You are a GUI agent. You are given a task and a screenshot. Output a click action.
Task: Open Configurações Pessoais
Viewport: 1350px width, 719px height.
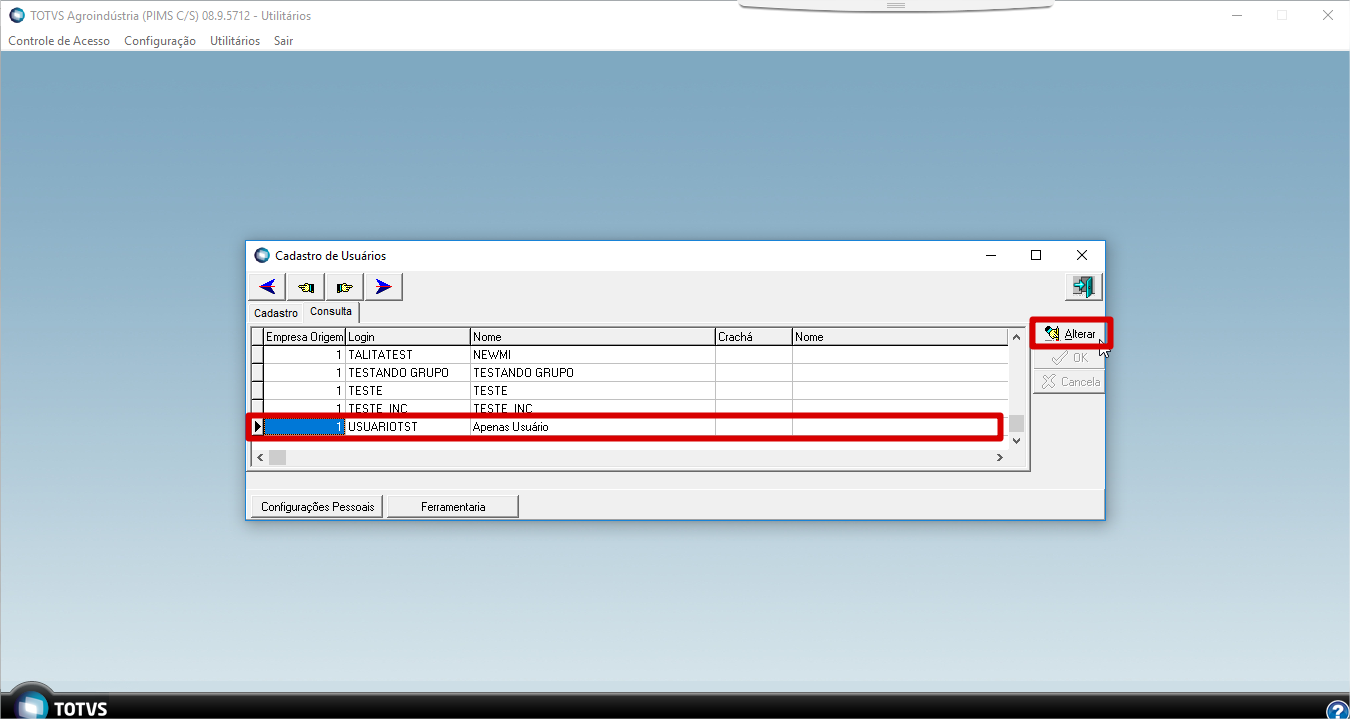[x=317, y=507]
